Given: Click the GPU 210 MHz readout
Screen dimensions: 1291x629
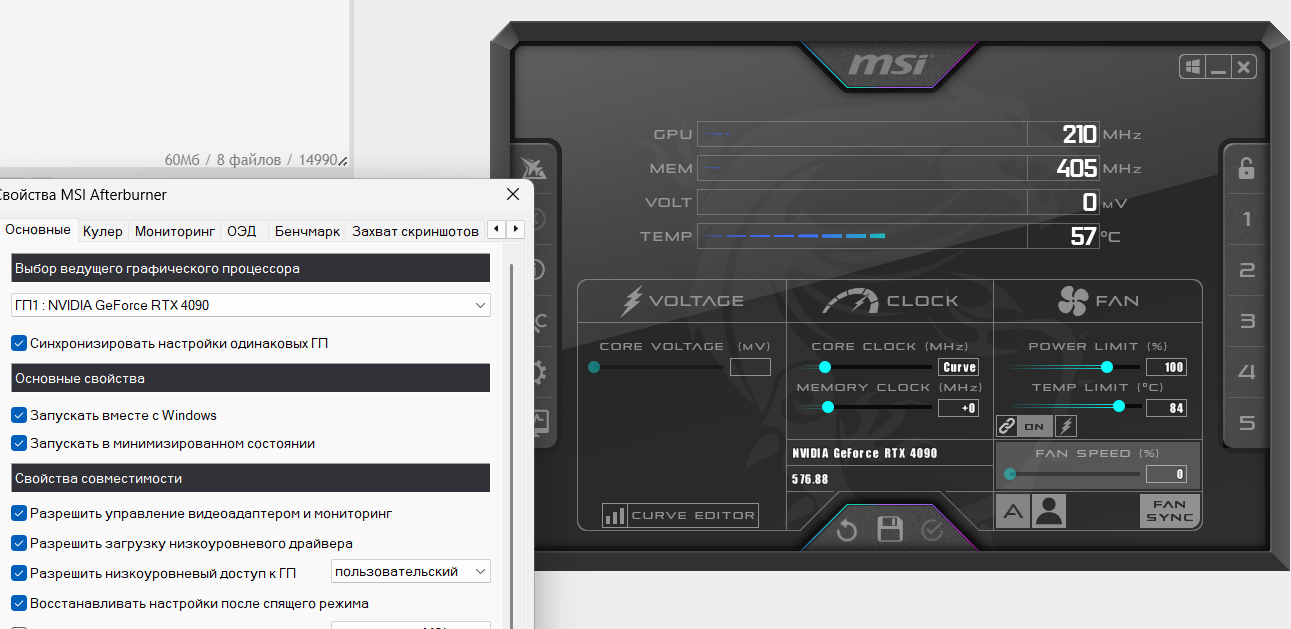Looking at the screenshot, I should [x=1063, y=134].
